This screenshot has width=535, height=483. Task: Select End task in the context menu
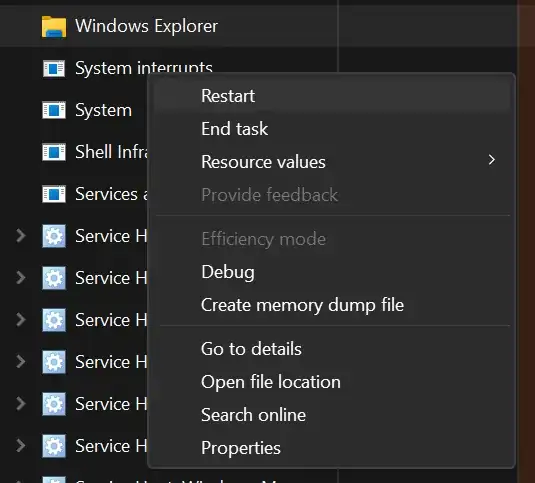(x=331, y=129)
